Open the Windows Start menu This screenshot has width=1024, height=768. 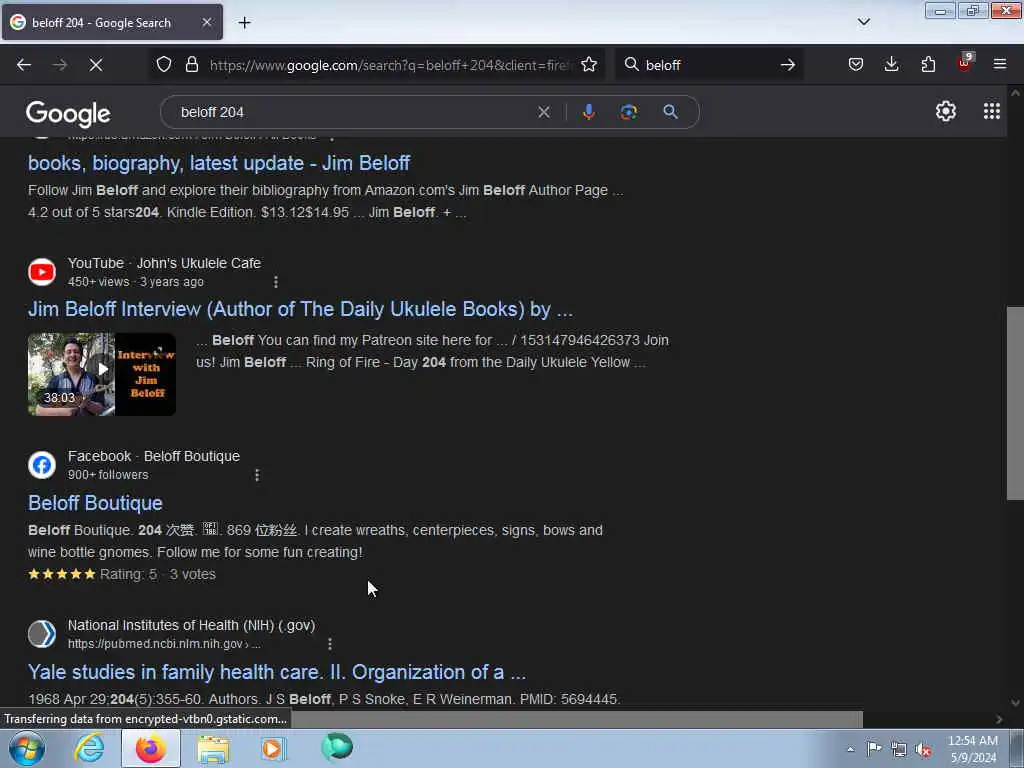coord(27,748)
